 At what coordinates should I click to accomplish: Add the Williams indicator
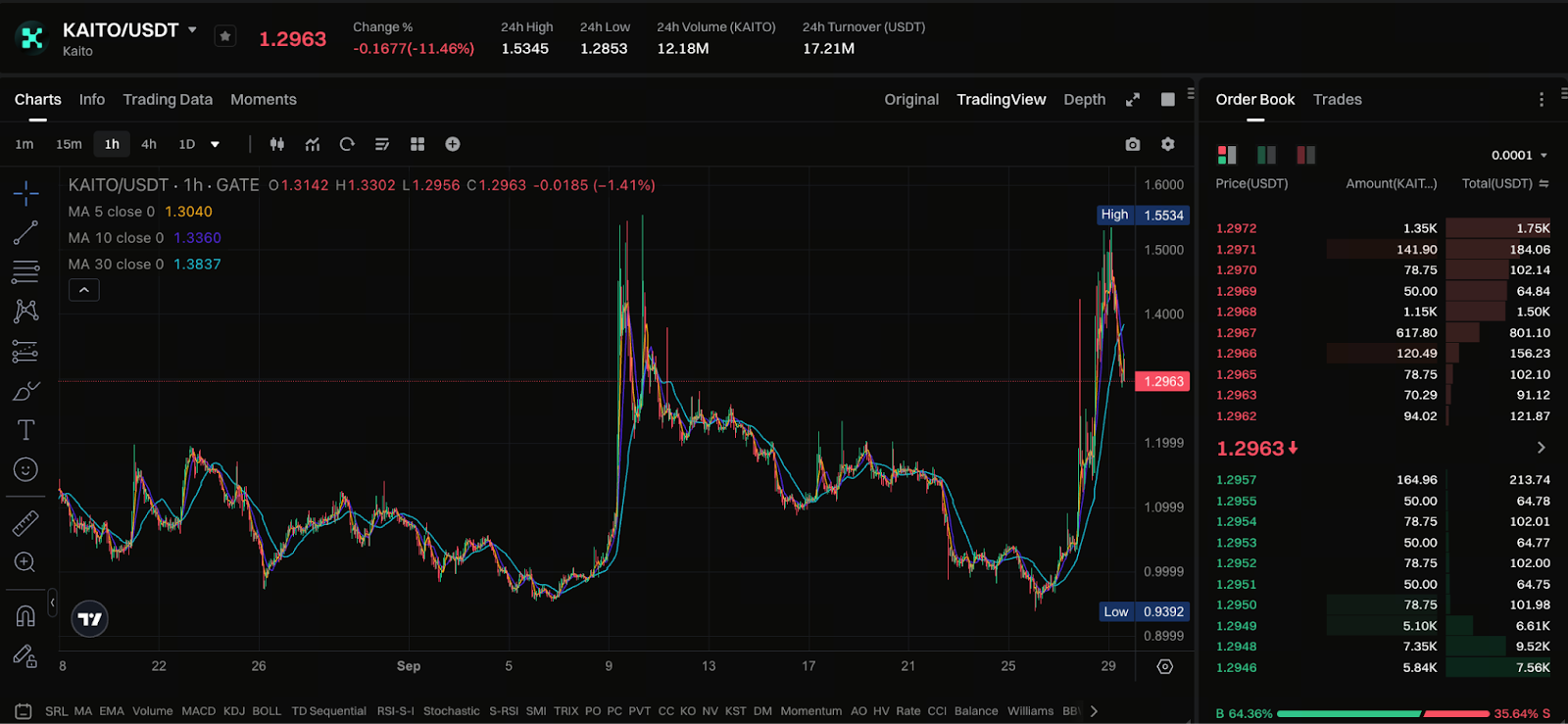(1030, 711)
